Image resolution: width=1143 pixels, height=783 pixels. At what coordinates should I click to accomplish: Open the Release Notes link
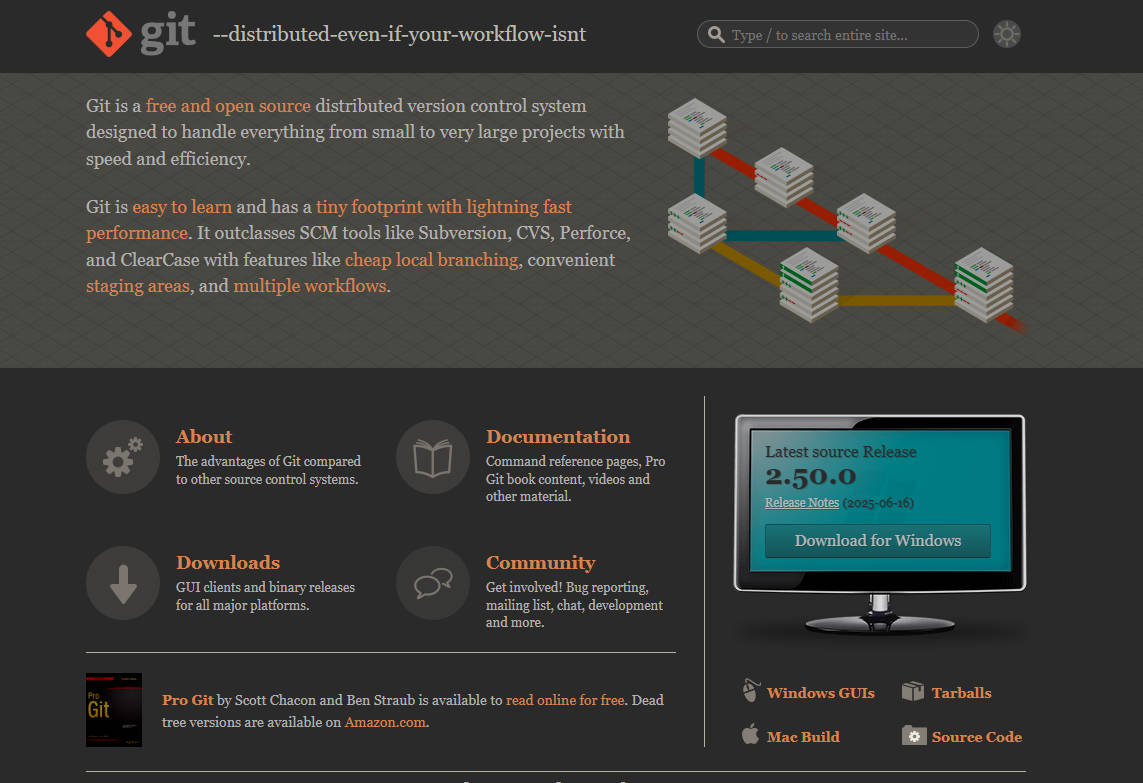coord(802,502)
